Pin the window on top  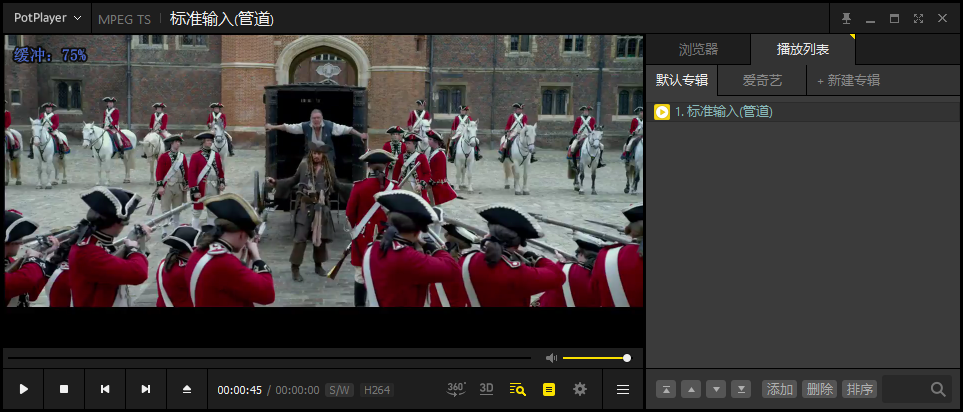(x=846, y=18)
